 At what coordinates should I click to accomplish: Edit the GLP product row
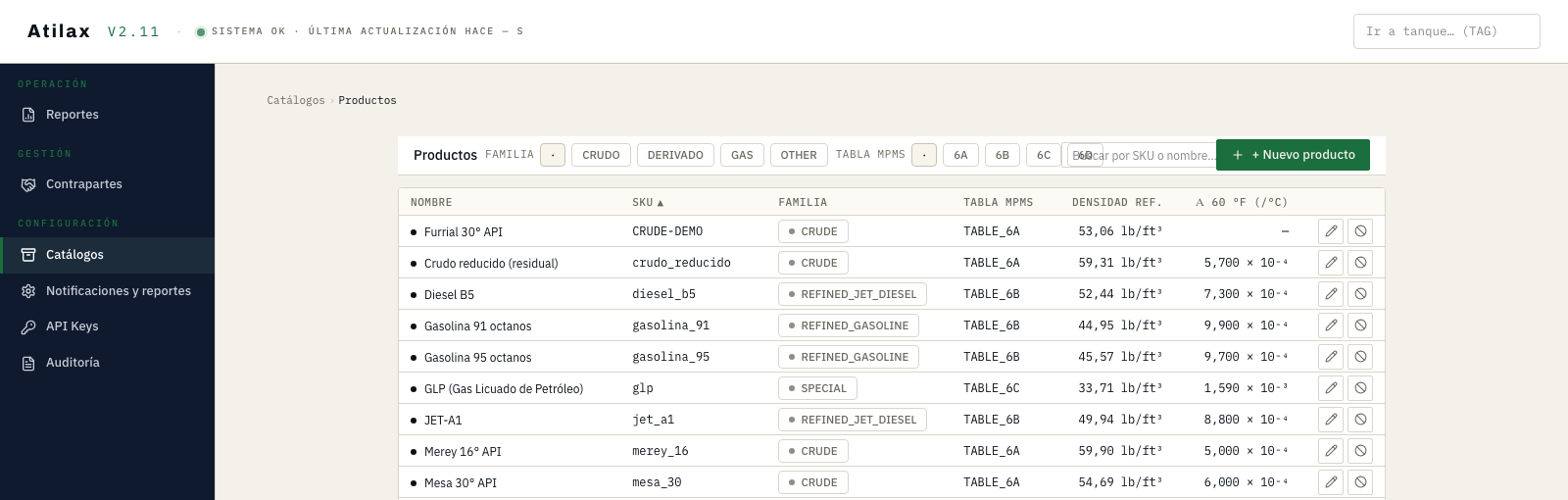click(1331, 388)
